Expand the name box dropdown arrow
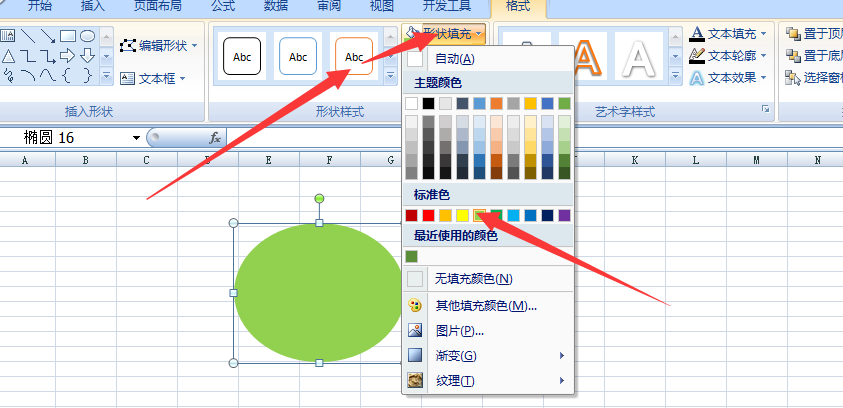 coord(136,138)
